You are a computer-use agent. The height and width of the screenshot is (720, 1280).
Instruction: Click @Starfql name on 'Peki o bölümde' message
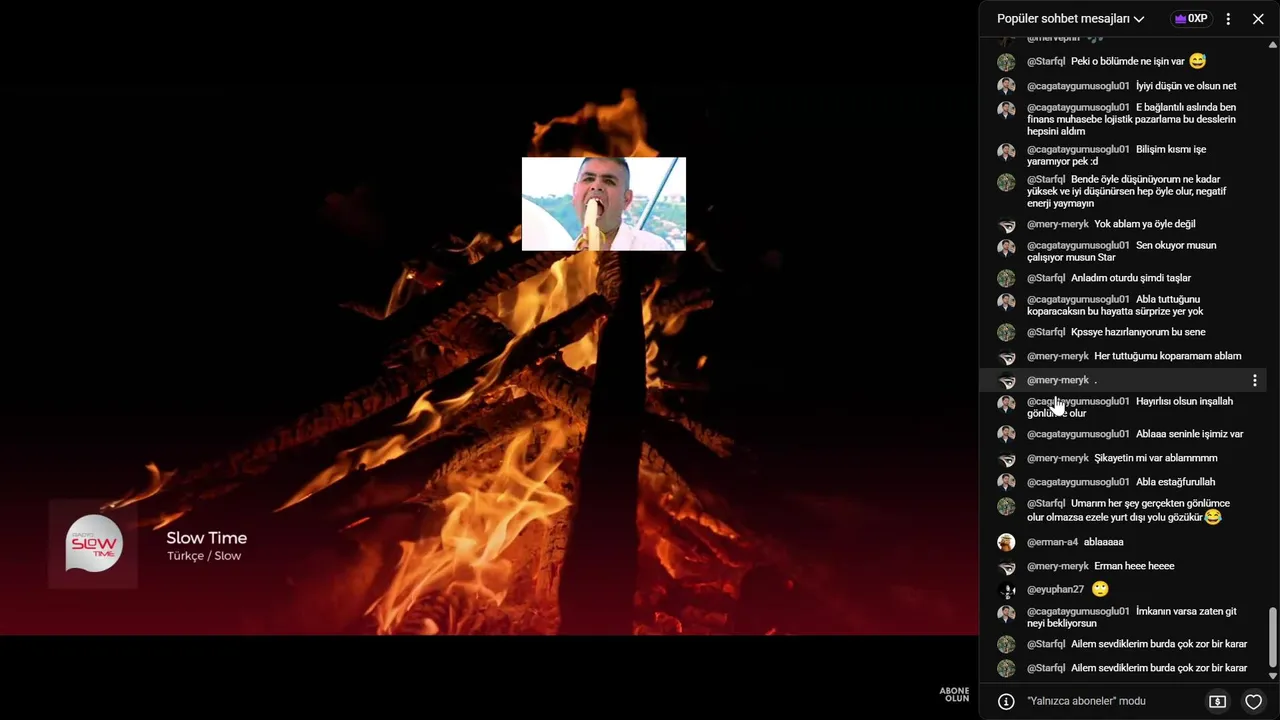tap(1046, 62)
